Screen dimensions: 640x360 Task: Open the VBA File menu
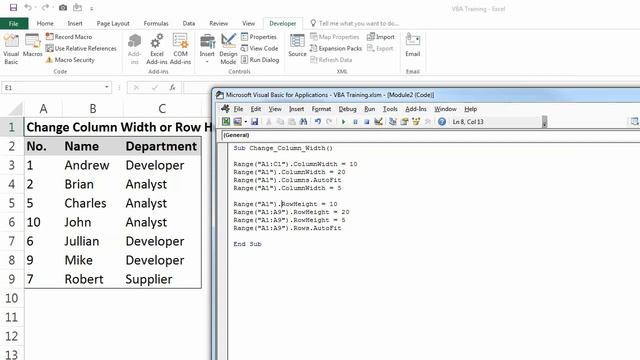238,109
